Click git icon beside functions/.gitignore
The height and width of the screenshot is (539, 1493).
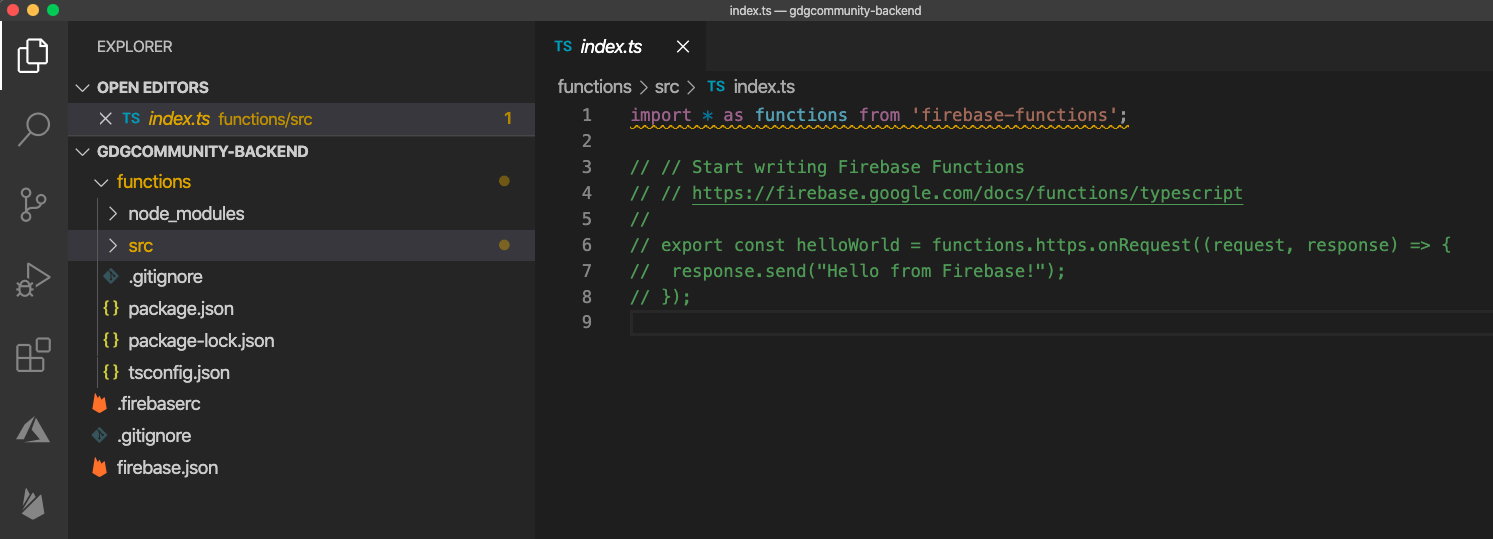111,277
